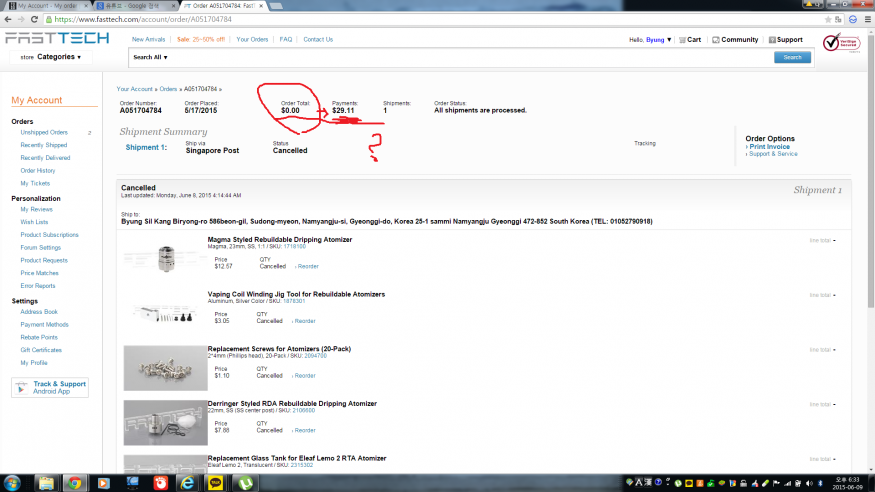Open the FAQ page
This screenshot has width=875, height=492.
286,40
